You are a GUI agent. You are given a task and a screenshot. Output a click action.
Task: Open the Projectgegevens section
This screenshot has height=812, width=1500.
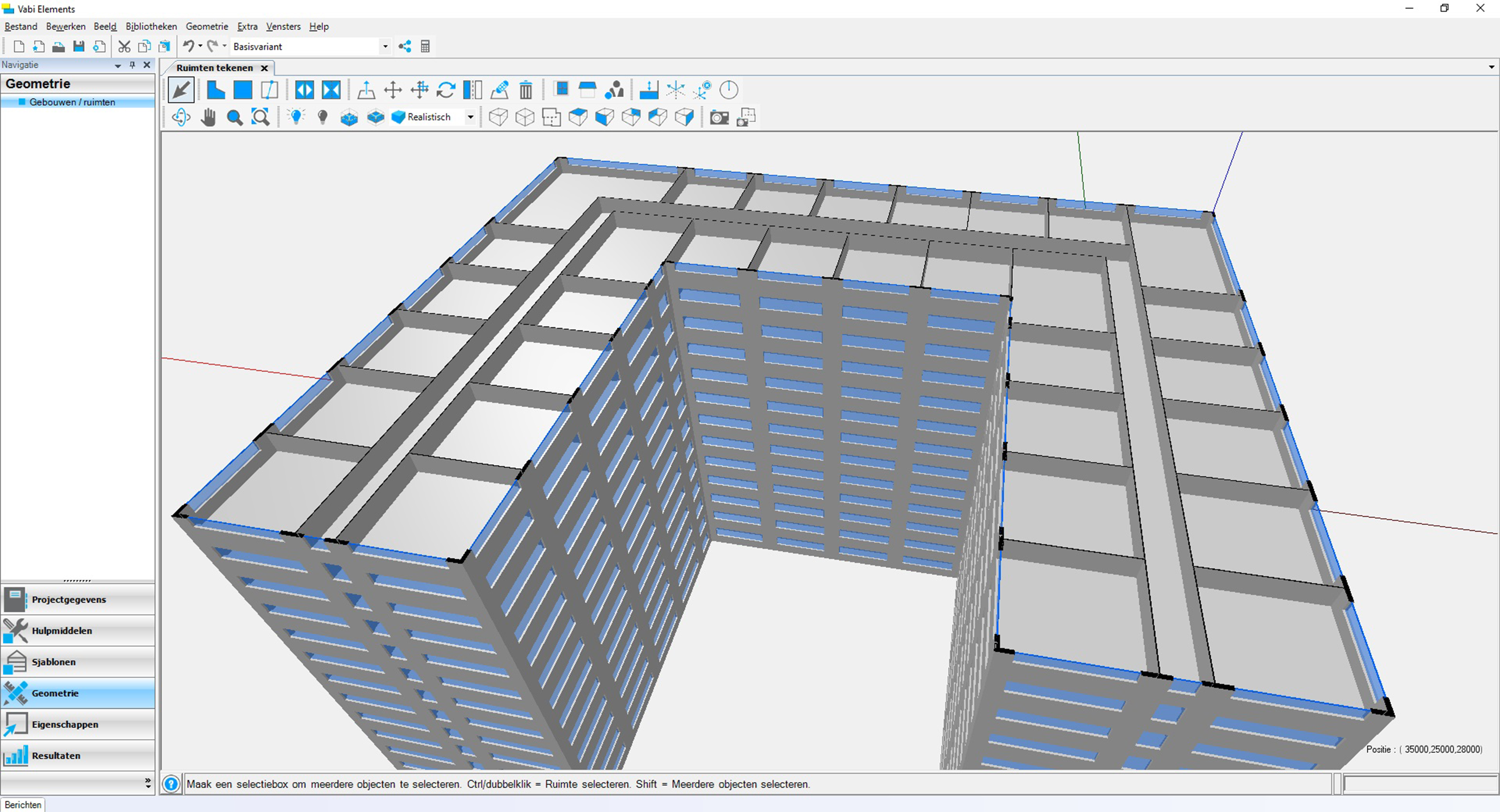pos(78,600)
